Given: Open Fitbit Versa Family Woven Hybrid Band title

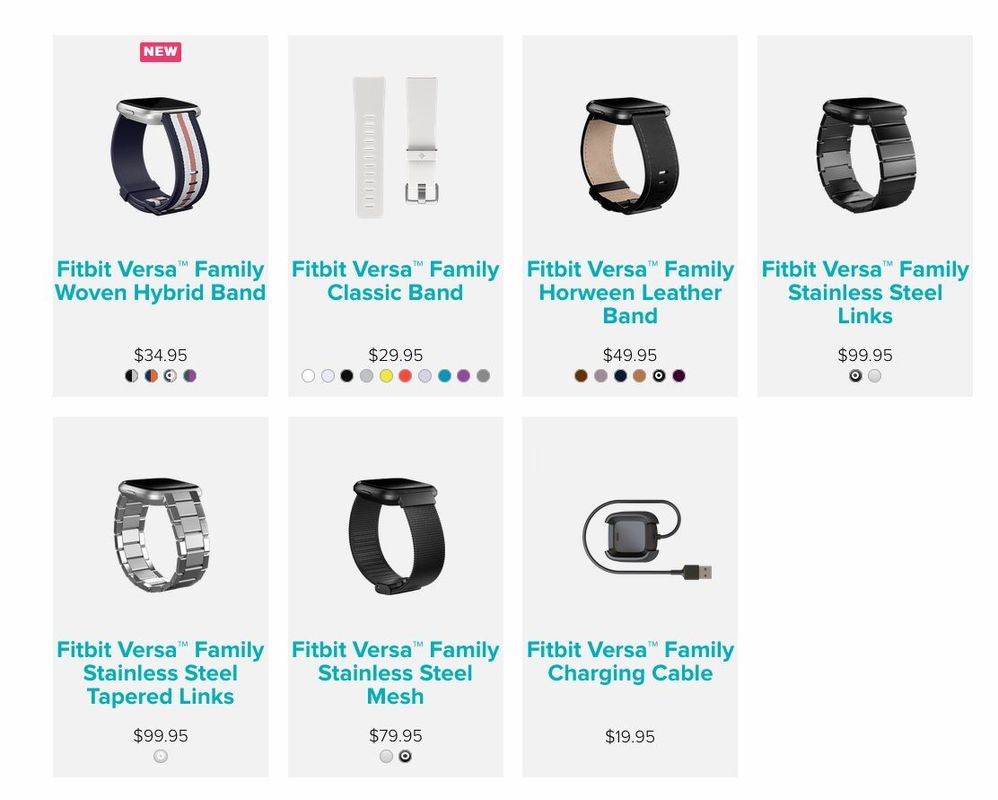Looking at the screenshot, I should (160, 281).
